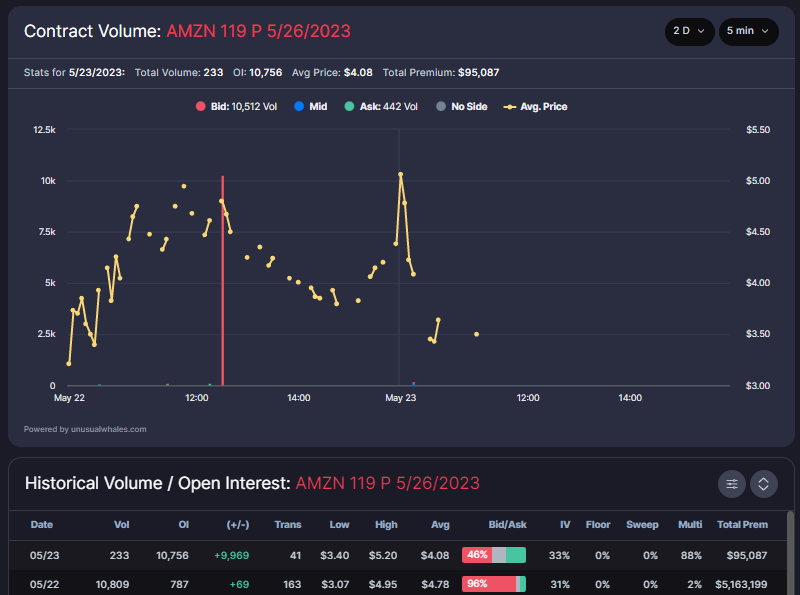
Task: Click the Historical Volume AMZN 119 P title
Action: (x=252, y=483)
